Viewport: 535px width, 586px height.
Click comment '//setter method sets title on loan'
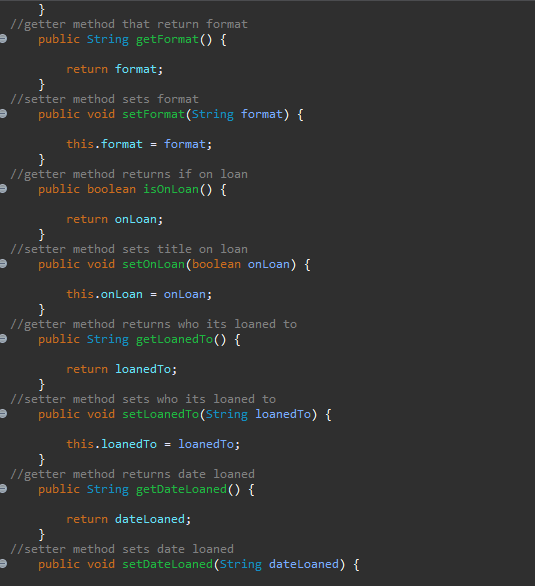(x=129, y=249)
